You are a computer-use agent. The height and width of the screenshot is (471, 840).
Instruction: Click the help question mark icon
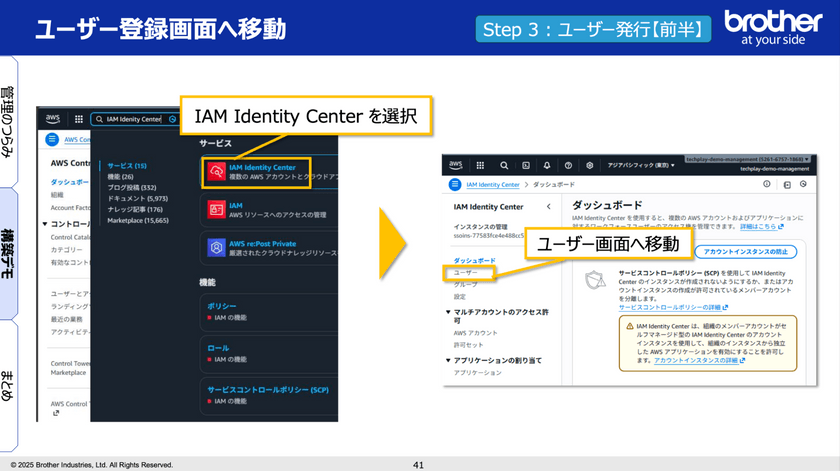point(568,165)
